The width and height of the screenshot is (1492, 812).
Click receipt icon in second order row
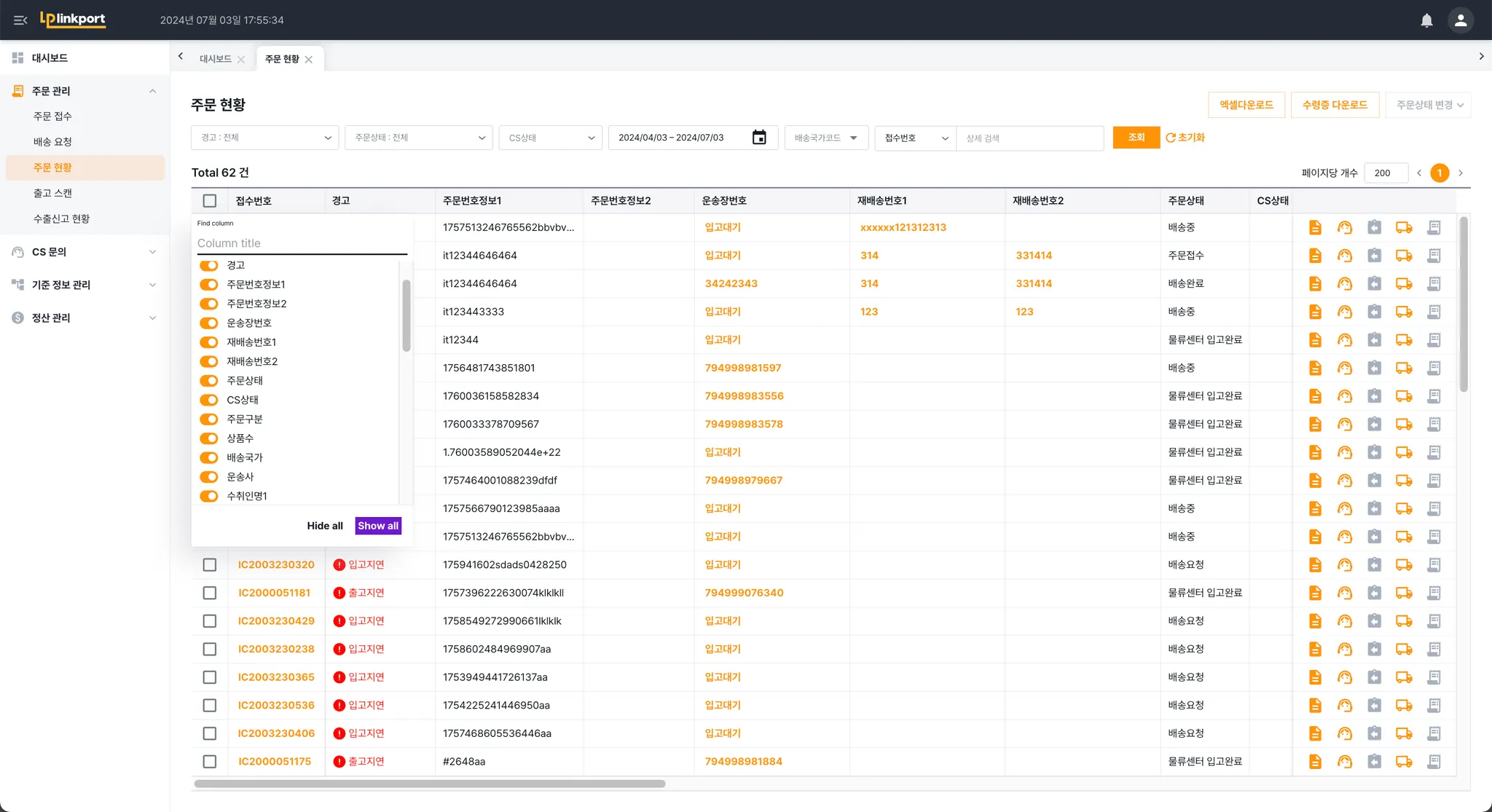(x=1434, y=256)
